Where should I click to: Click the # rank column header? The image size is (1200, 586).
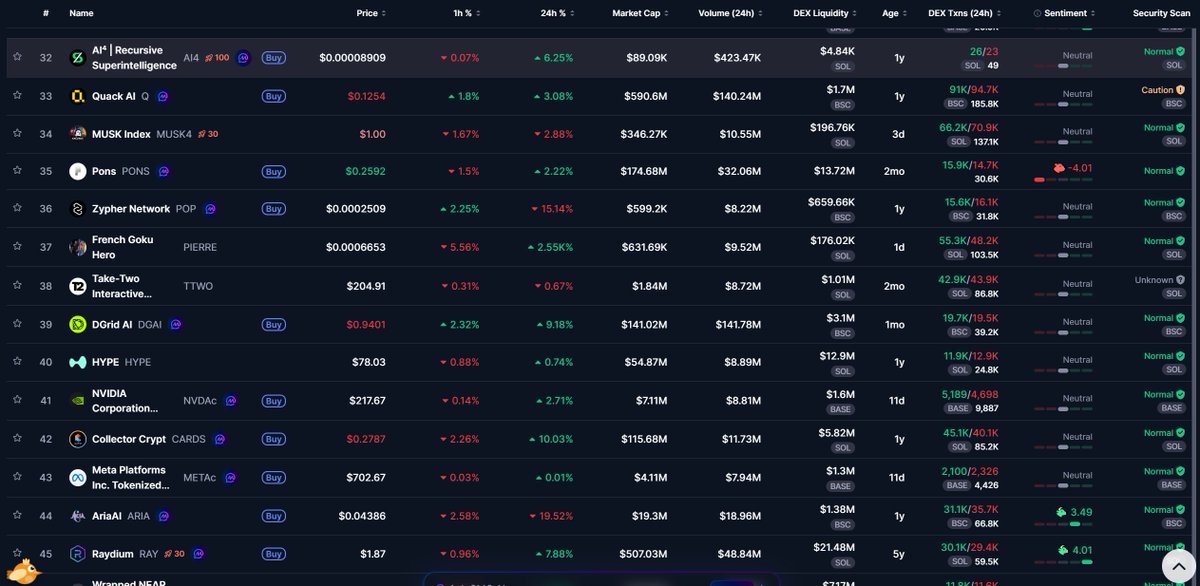click(46, 13)
